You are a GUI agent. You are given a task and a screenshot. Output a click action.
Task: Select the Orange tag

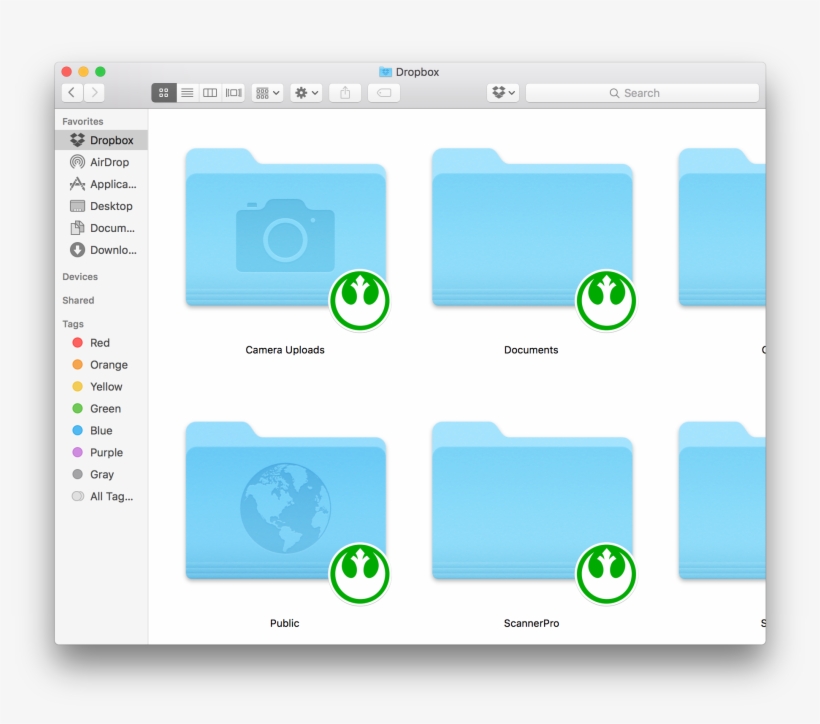coord(101,365)
